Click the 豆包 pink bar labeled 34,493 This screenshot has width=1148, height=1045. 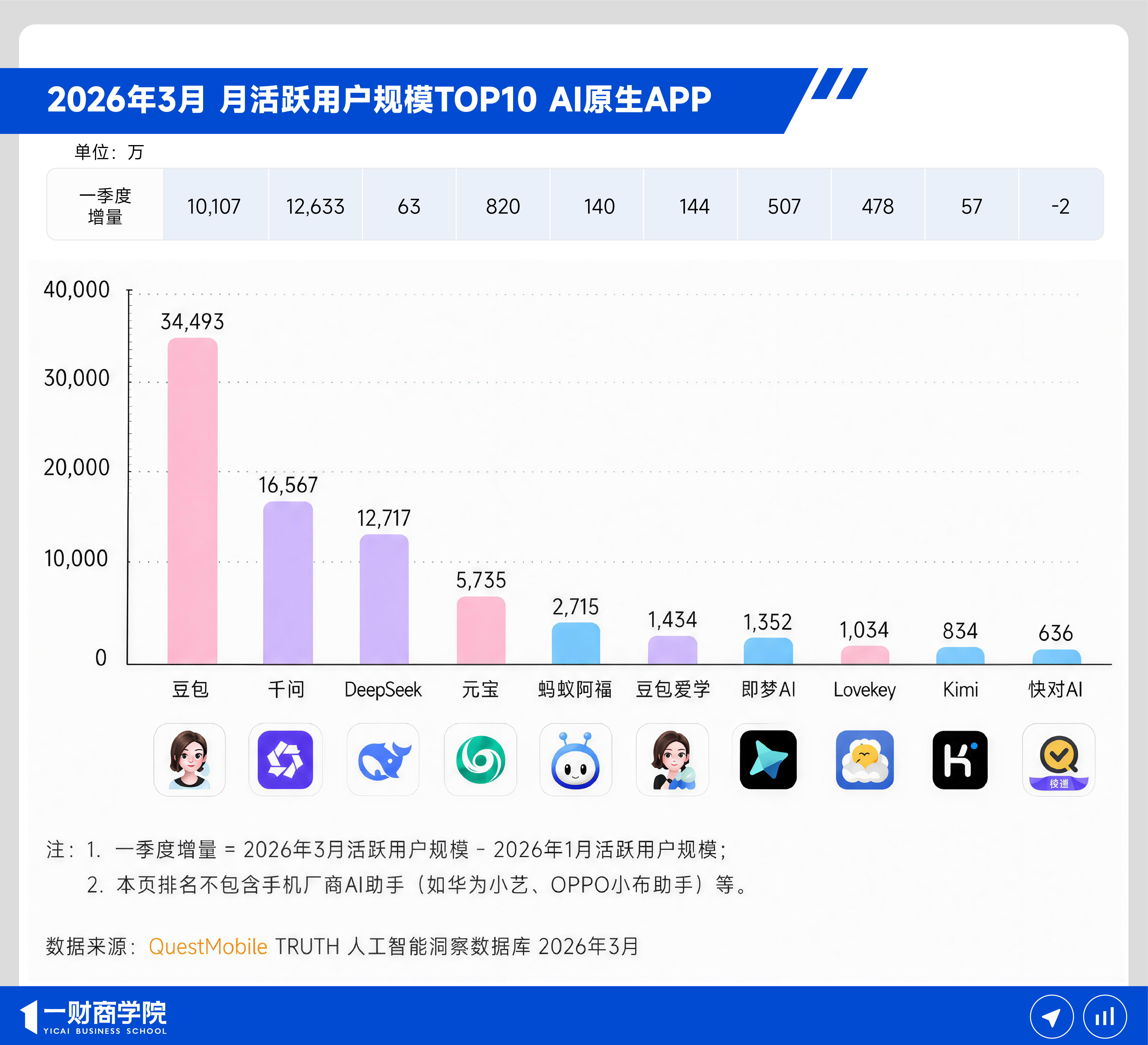pyautogui.click(x=192, y=501)
